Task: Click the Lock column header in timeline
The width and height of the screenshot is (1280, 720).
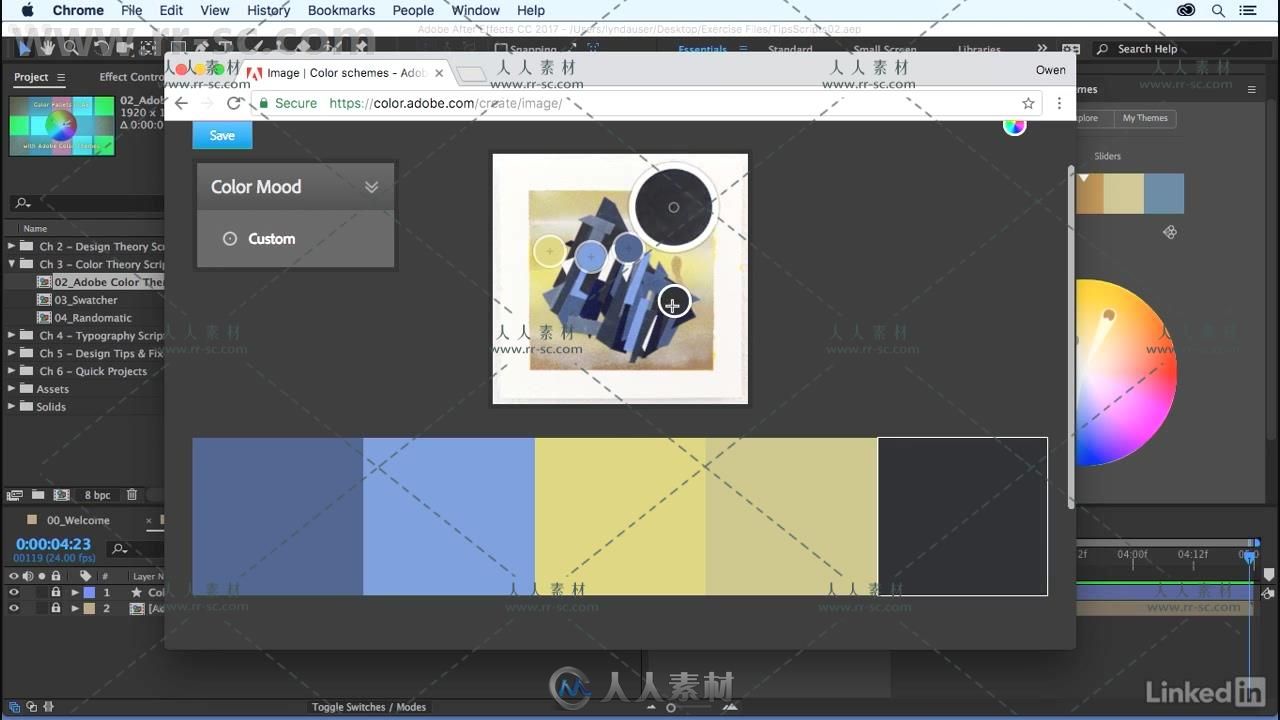Action: coord(56,576)
